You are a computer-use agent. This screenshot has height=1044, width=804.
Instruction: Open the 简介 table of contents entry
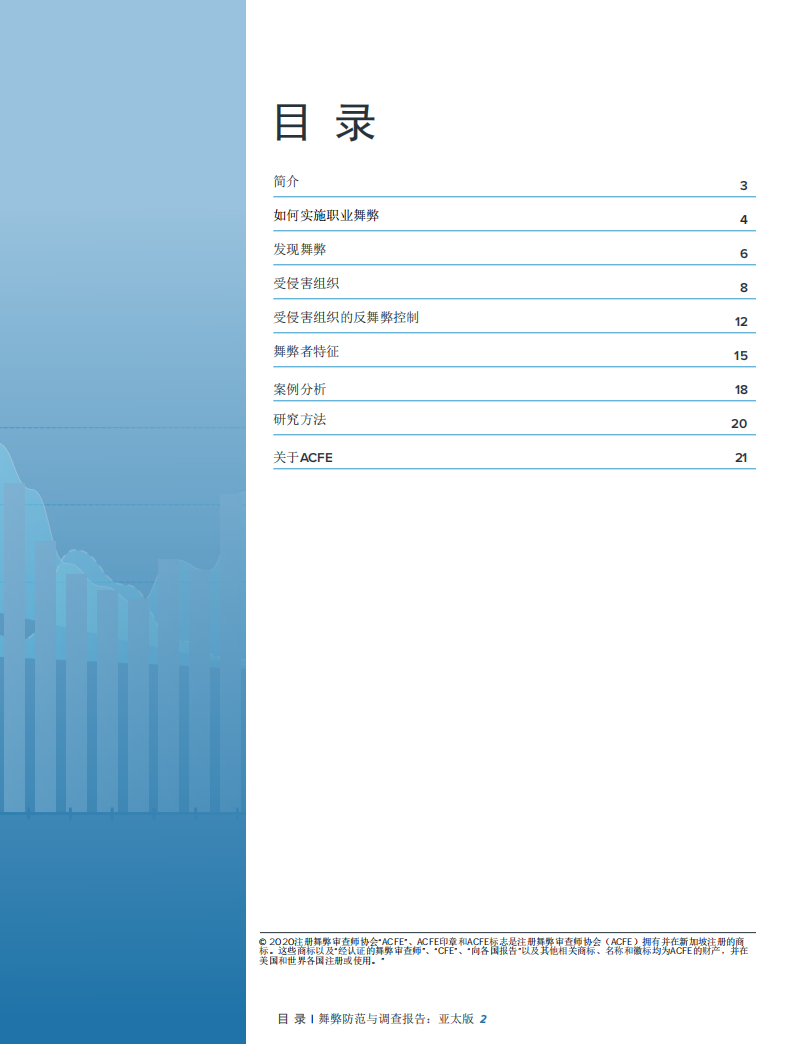click(x=286, y=182)
